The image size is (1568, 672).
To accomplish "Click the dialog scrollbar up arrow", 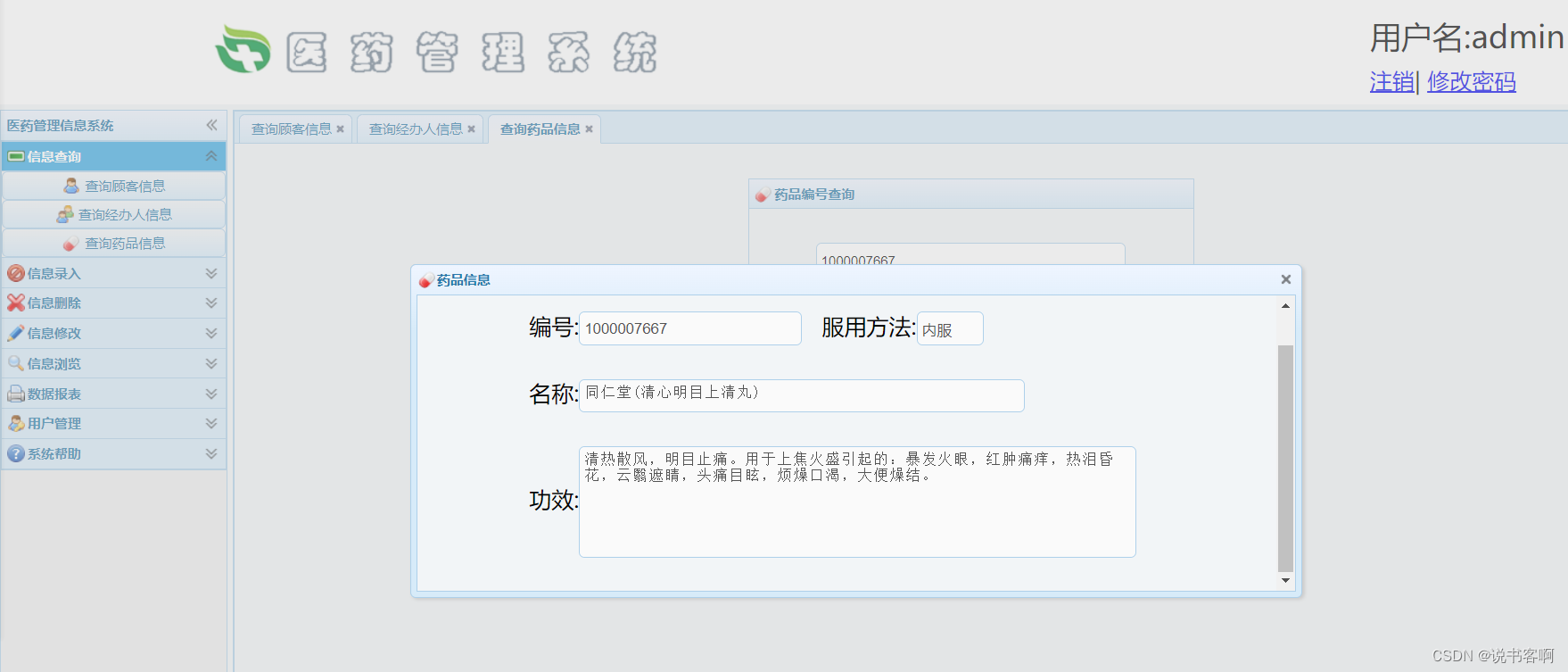I will tap(1285, 306).
